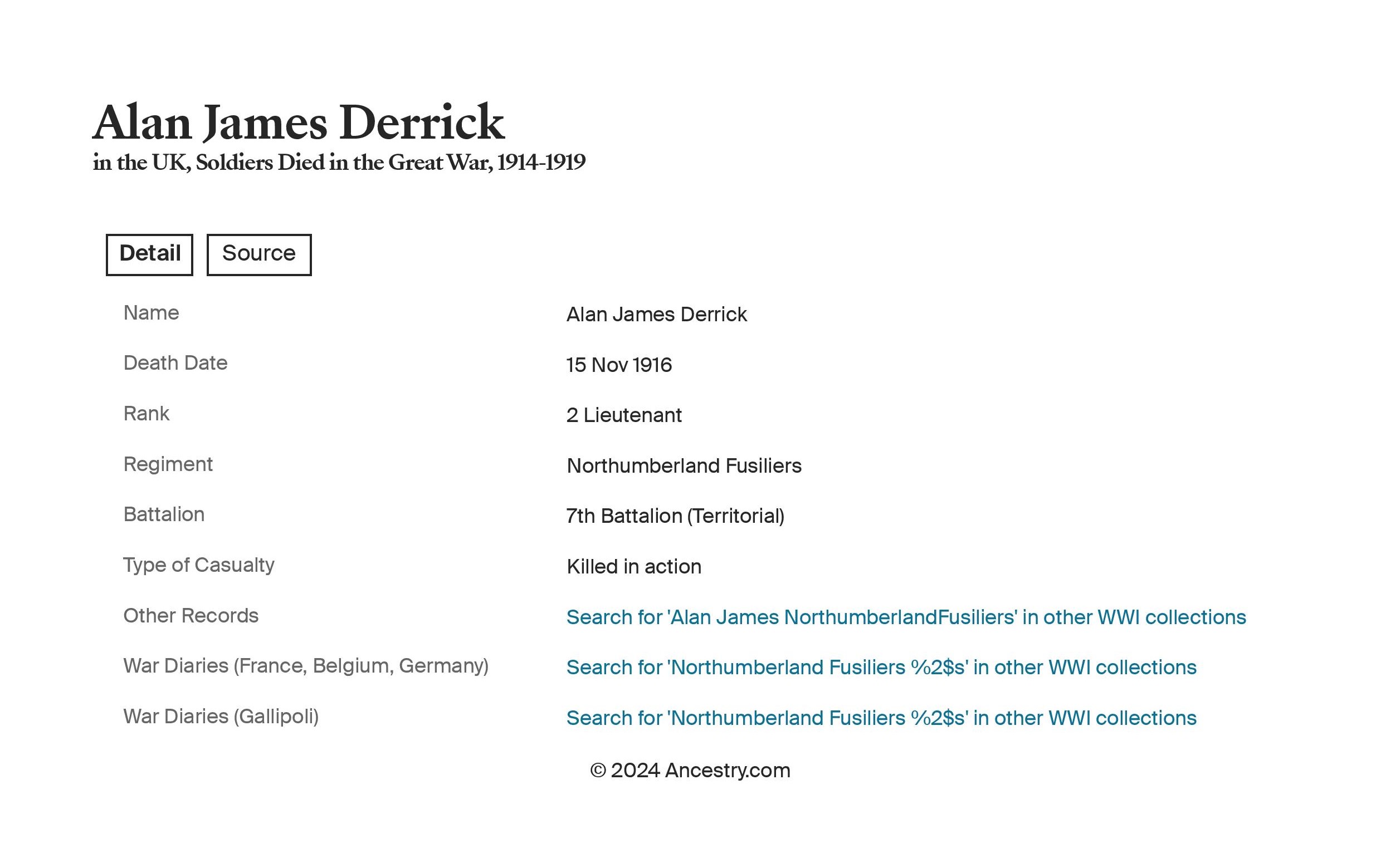This screenshot has width=1381, height=868.
Task: Open 'Alan James NorthumberlandFusiliers' other records search link
Action: pos(906,617)
